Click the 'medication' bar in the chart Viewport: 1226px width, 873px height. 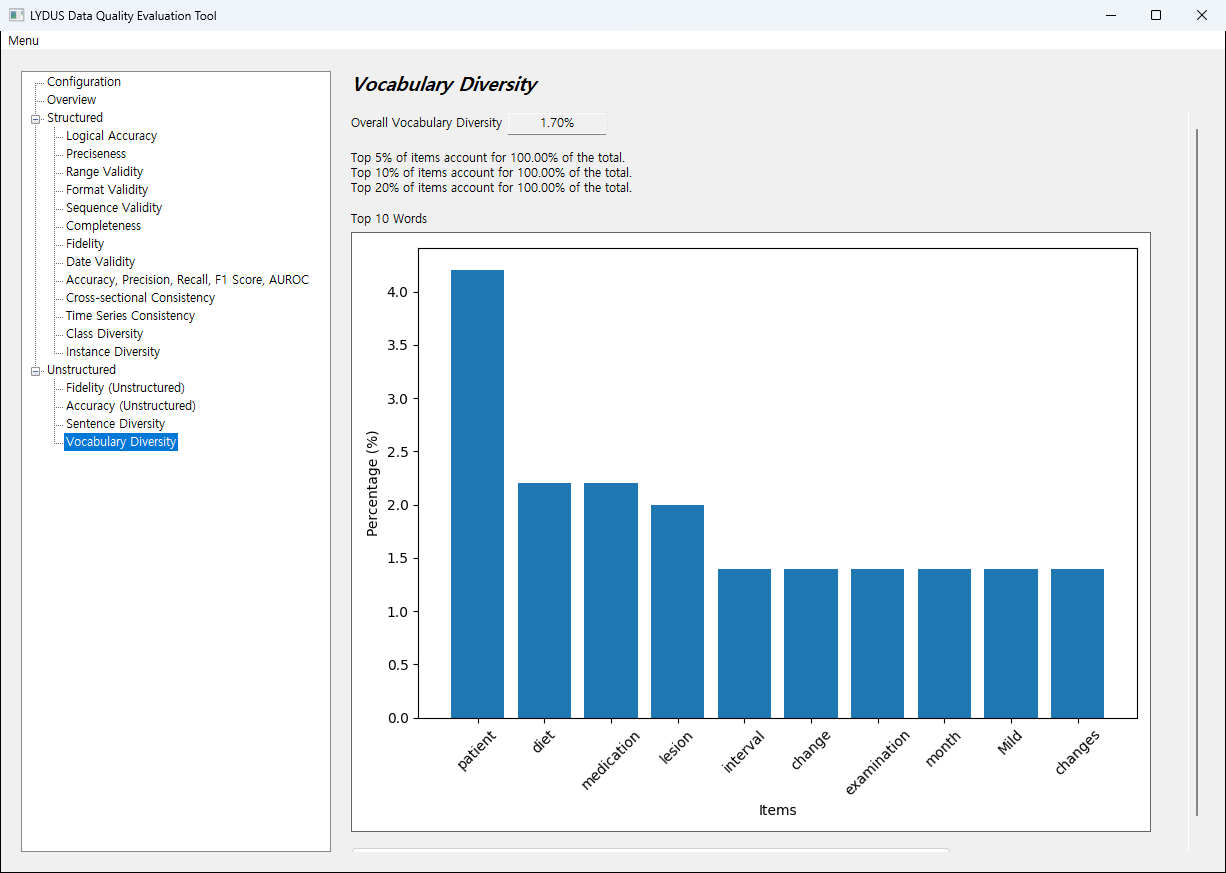[611, 600]
